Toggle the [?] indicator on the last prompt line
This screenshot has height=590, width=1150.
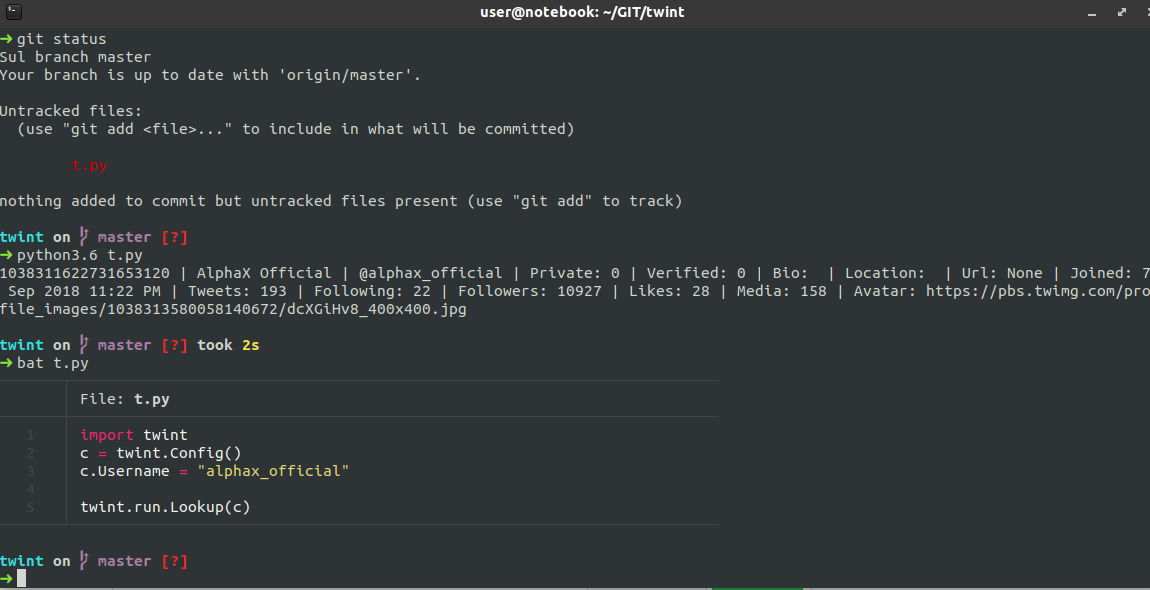coord(174,561)
